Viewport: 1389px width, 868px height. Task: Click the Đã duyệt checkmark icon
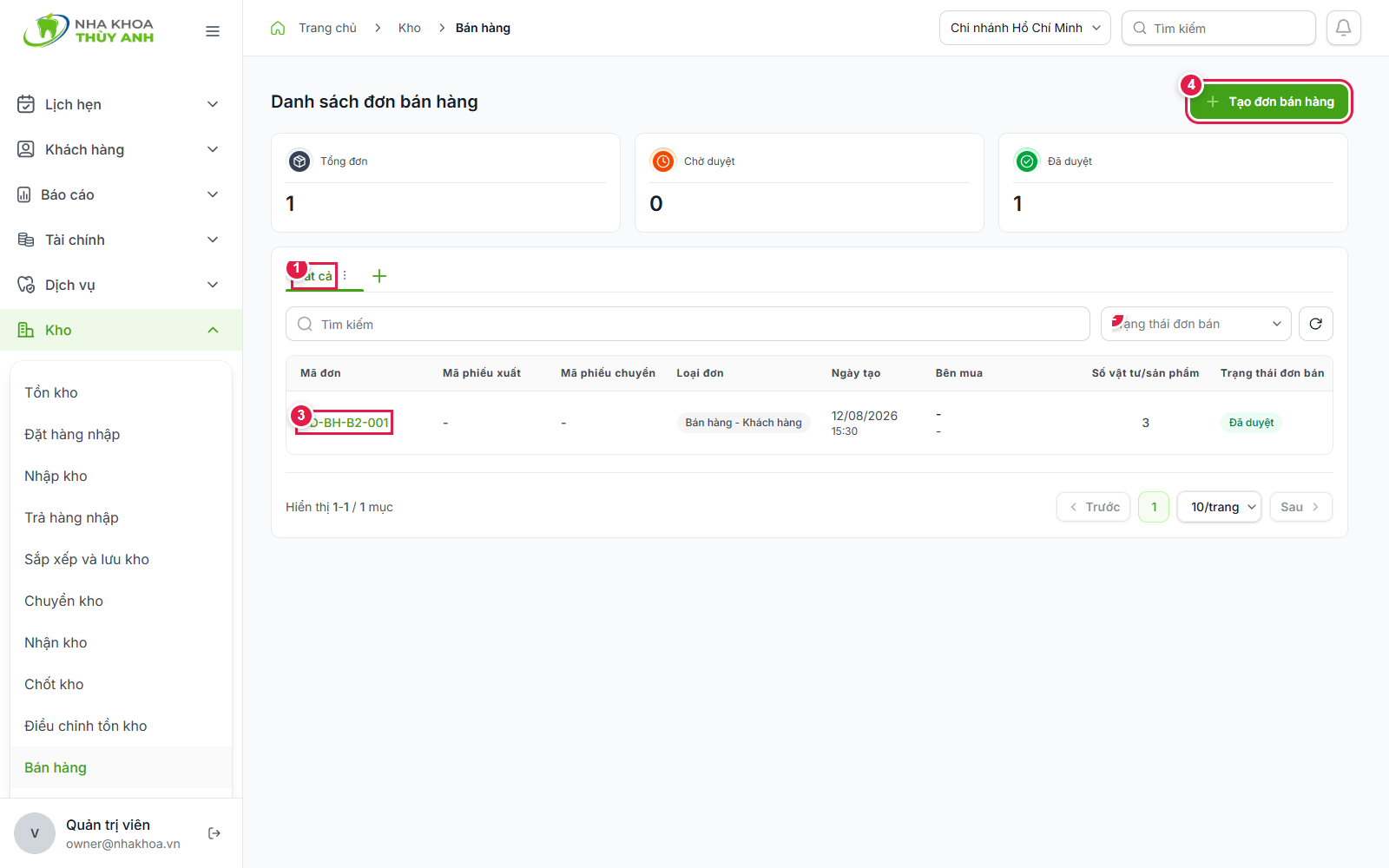[1027, 161]
